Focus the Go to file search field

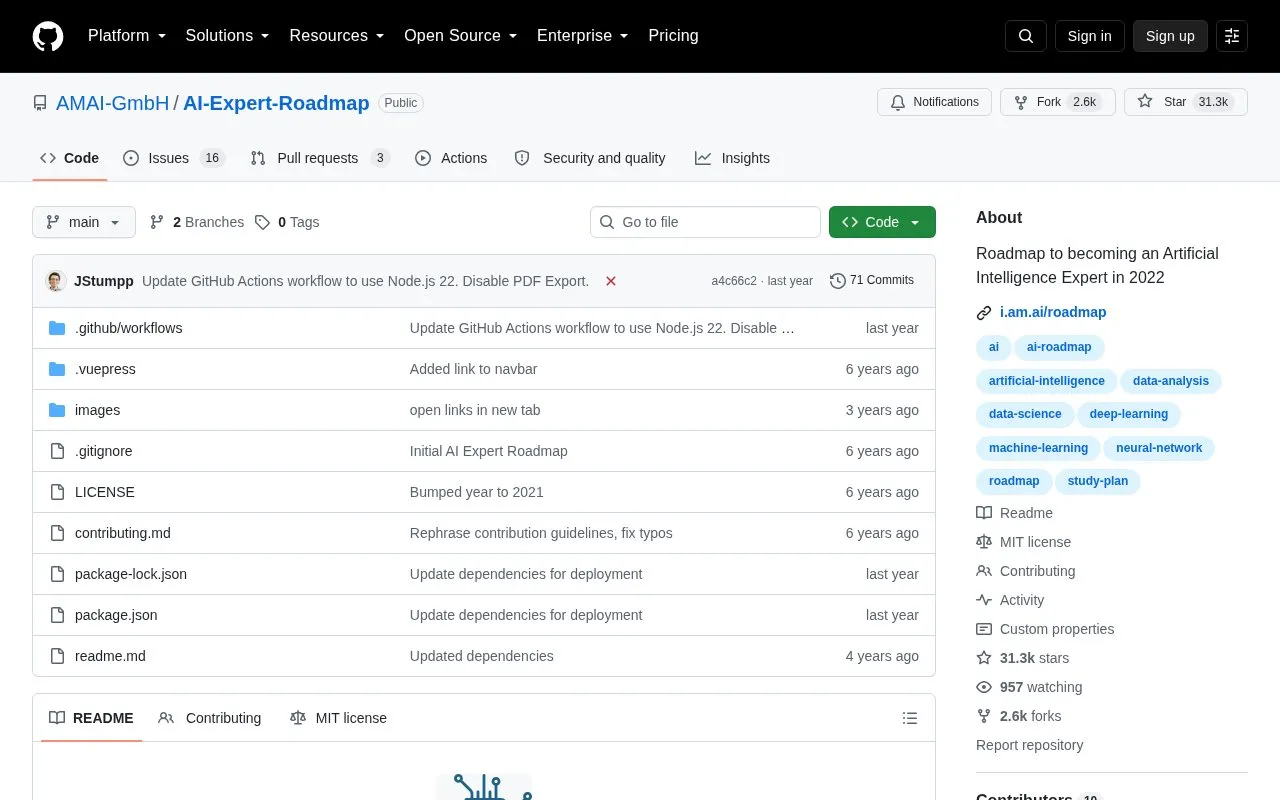(705, 222)
